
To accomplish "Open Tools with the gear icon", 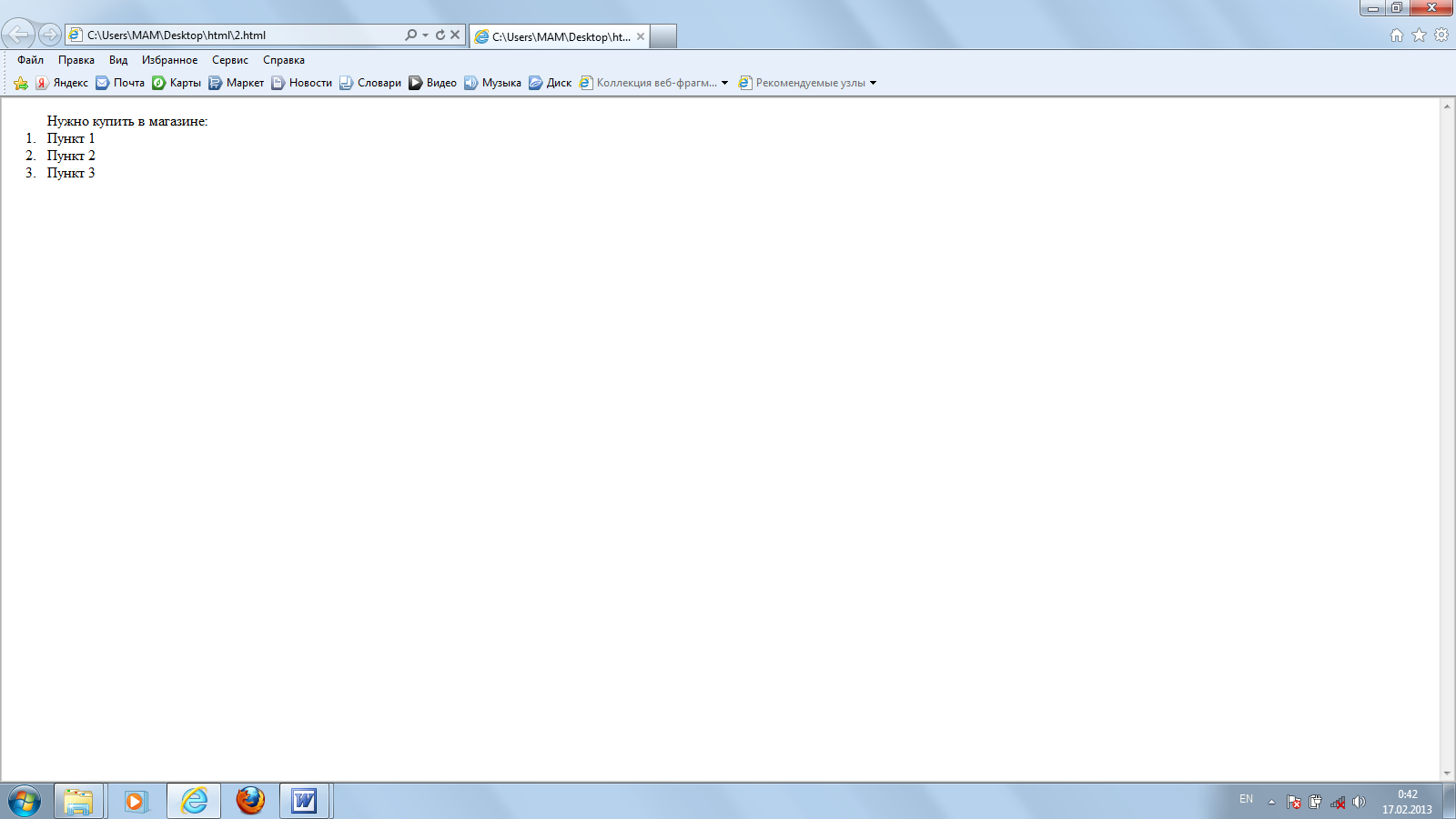I will click(1441, 35).
